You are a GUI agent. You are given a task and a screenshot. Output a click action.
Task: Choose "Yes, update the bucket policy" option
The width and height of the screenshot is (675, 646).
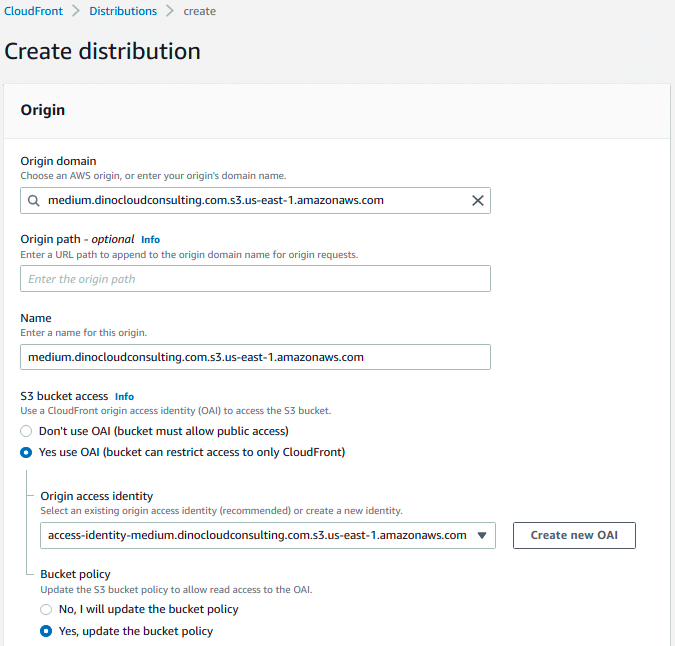coord(46,631)
